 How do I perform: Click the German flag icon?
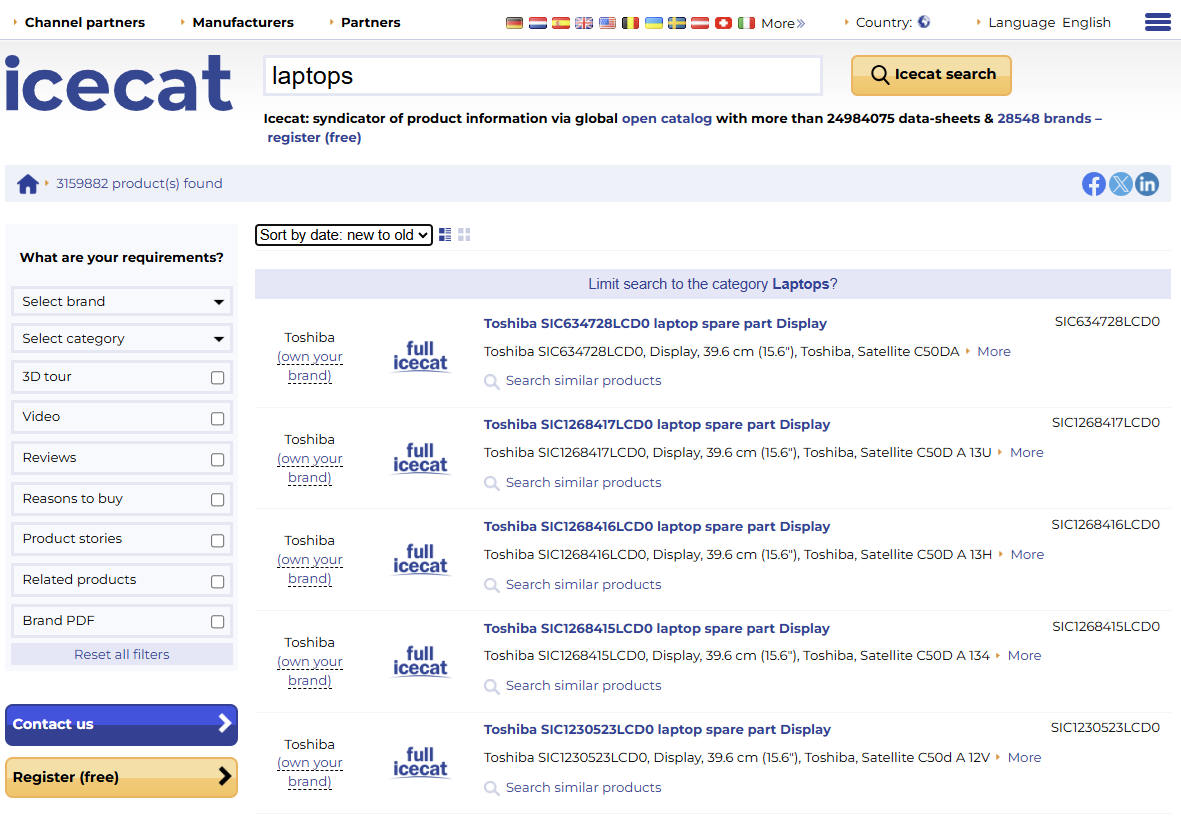514,23
